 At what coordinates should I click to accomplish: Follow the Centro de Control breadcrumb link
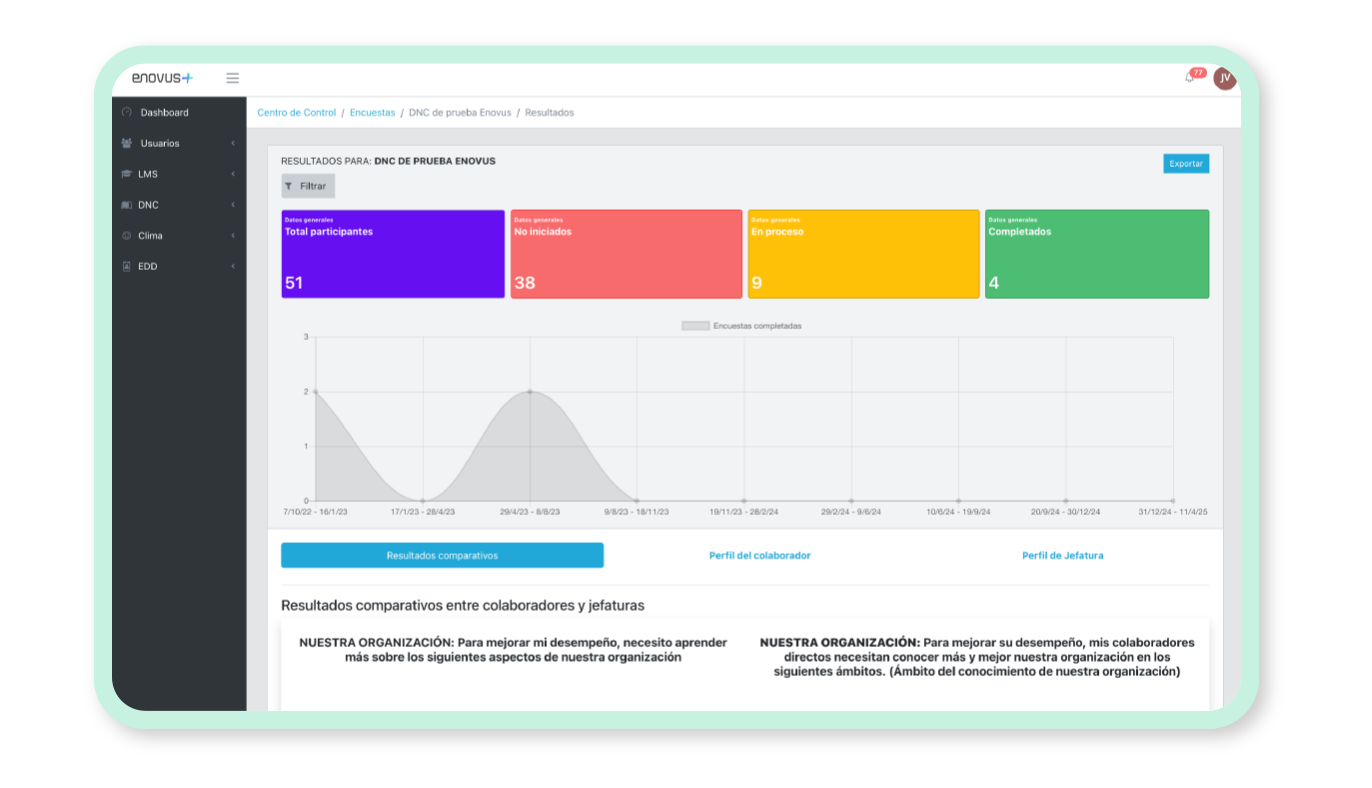pyautogui.click(x=297, y=113)
